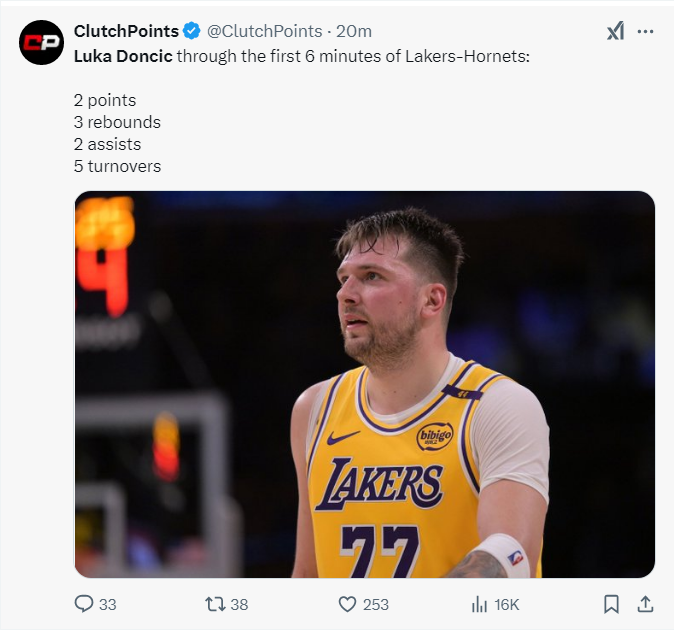Click the blue verified badge
This screenshot has width=674, height=630.
pyautogui.click(x=192, y=31)
